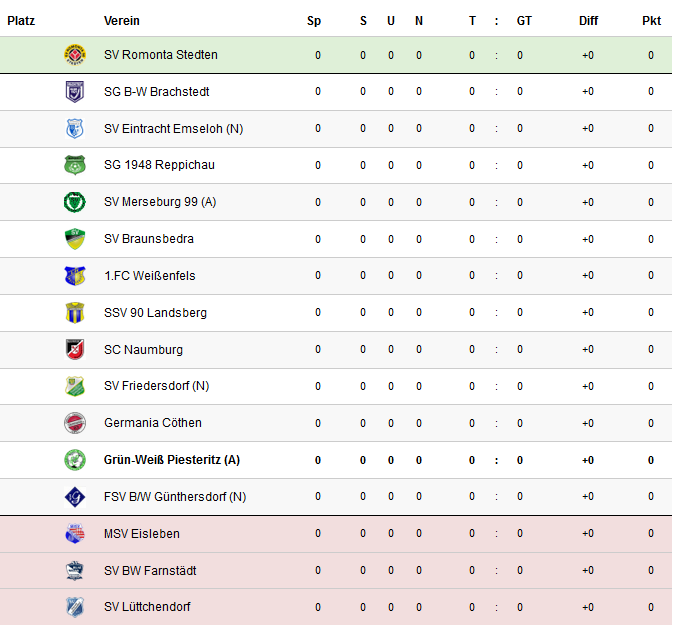Click the SV Merseburg 99 crest
Screen dimensions: 673x629
(75, 202)
